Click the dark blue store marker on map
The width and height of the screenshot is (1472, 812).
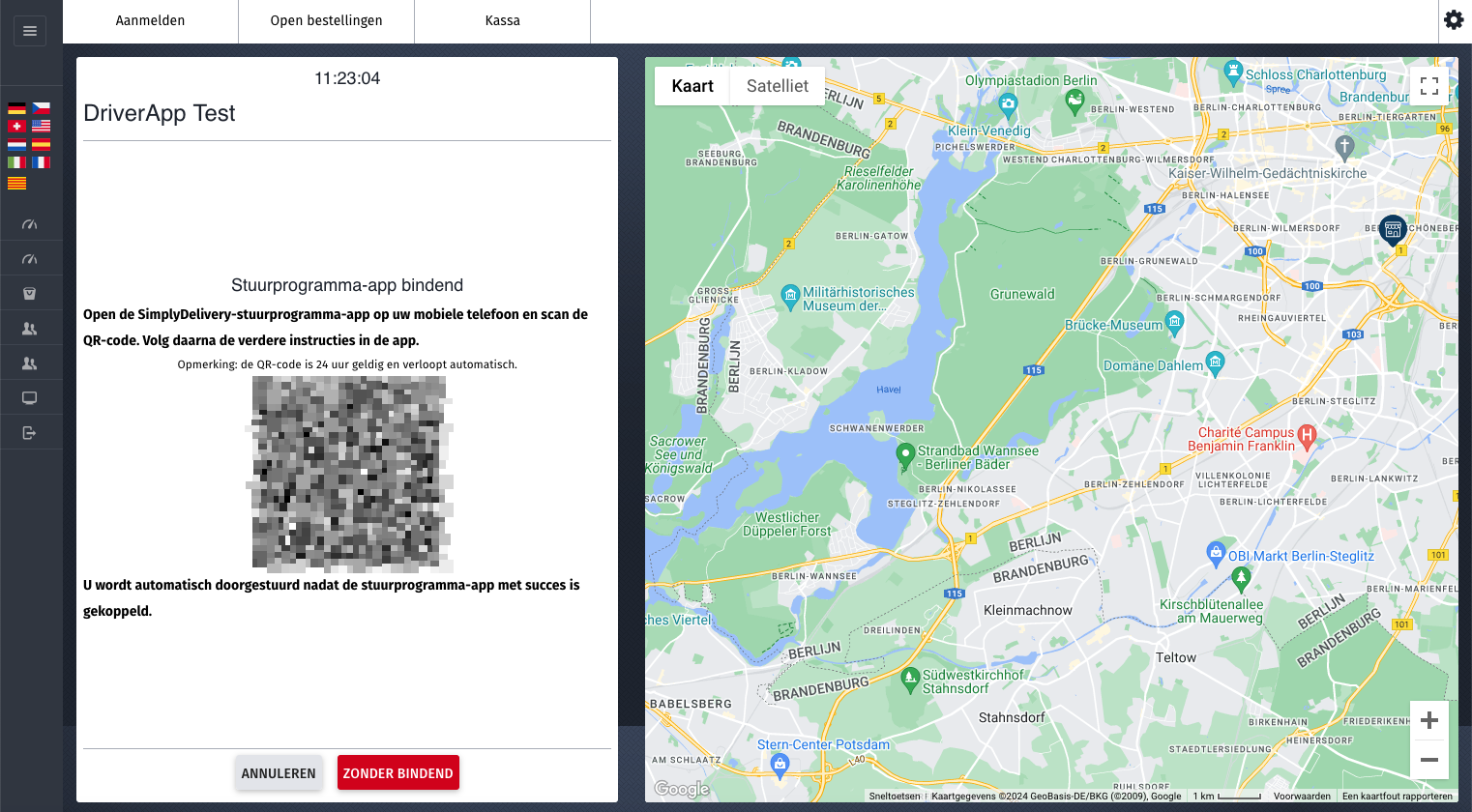(1393, 230)
